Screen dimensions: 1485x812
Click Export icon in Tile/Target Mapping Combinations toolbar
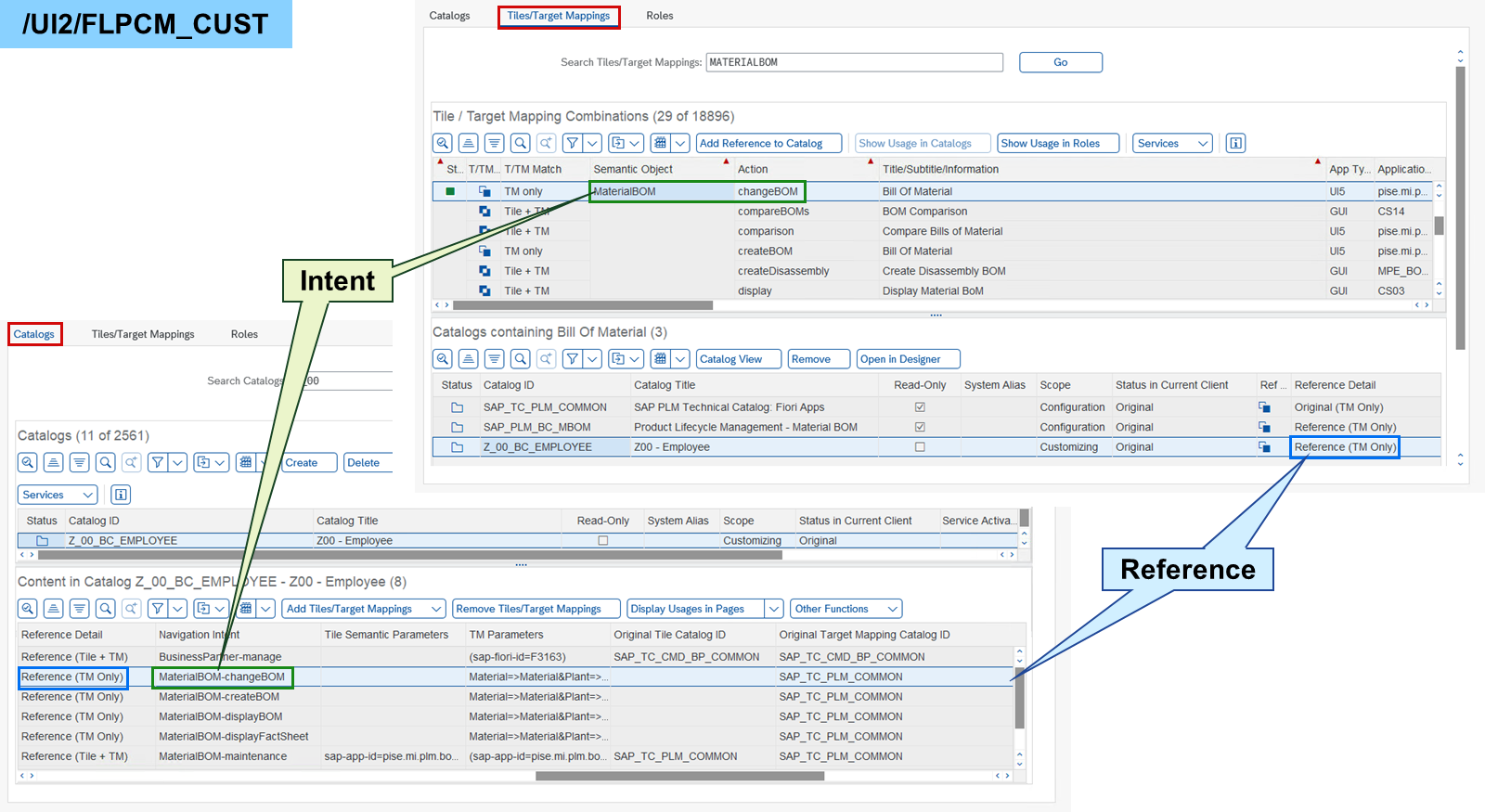pyautogui.click(x=617, y=143)
